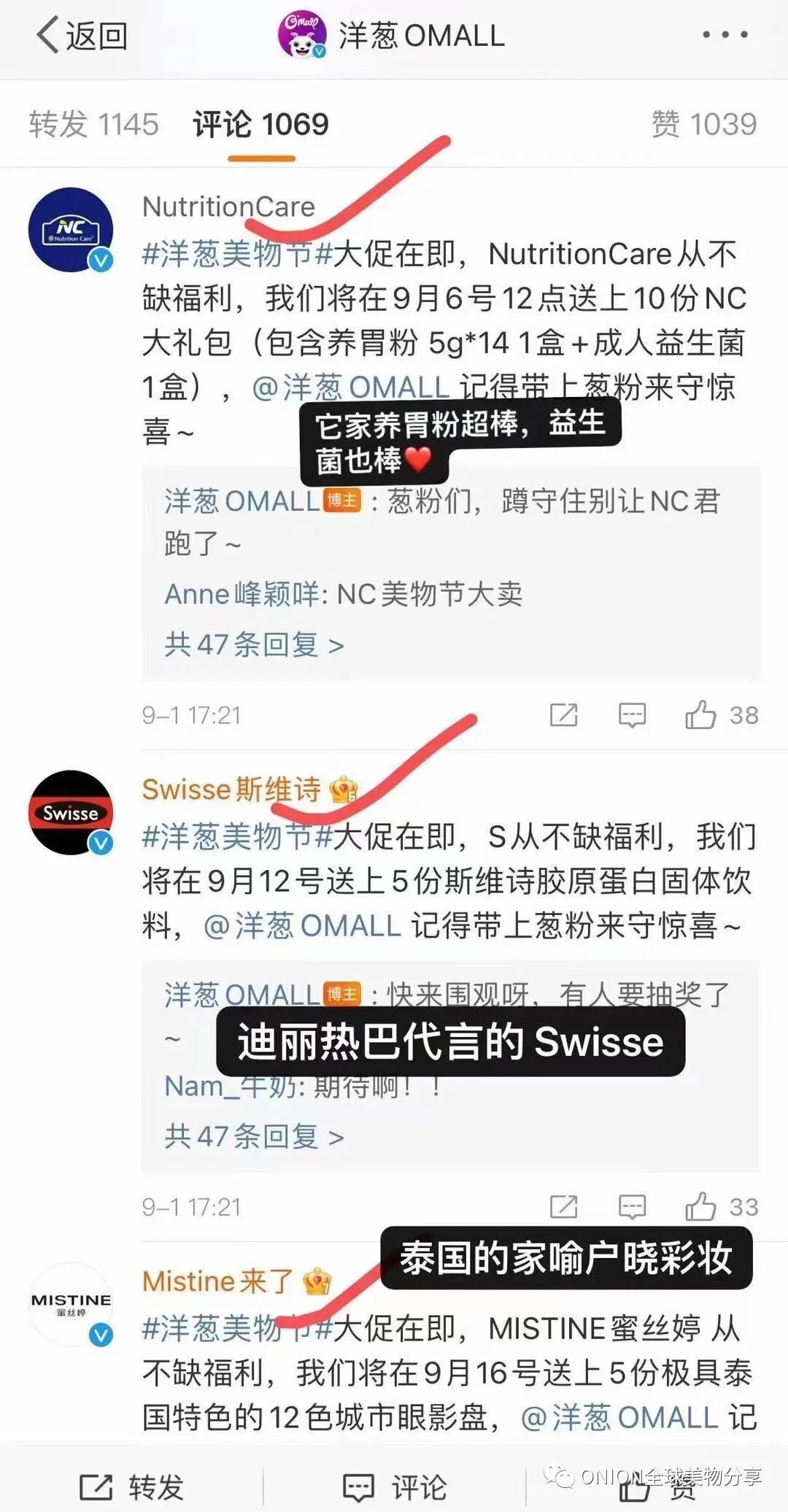Expand 共47条回复 under Swisse comment
Image resolution: width=788 pixels, height=1512 pixels.
[254, 1136]
